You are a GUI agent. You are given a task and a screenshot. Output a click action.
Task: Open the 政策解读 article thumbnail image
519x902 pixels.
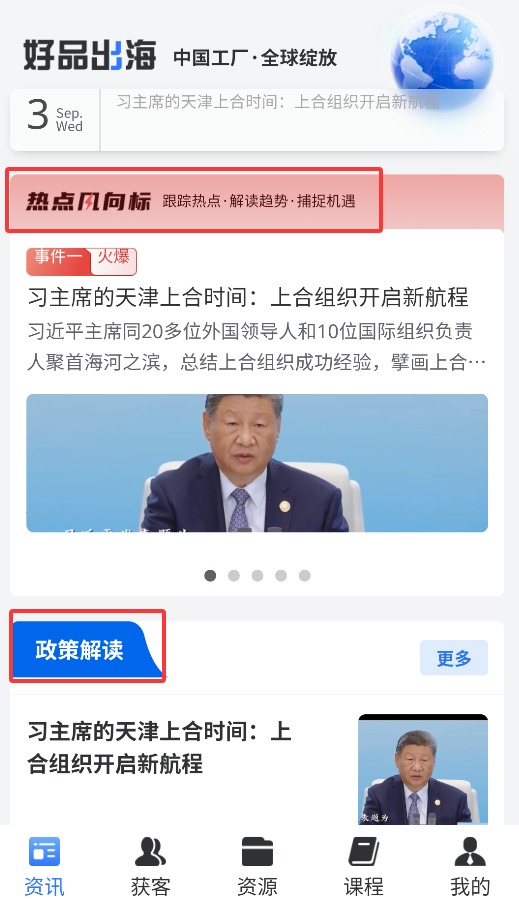(423, 769)
